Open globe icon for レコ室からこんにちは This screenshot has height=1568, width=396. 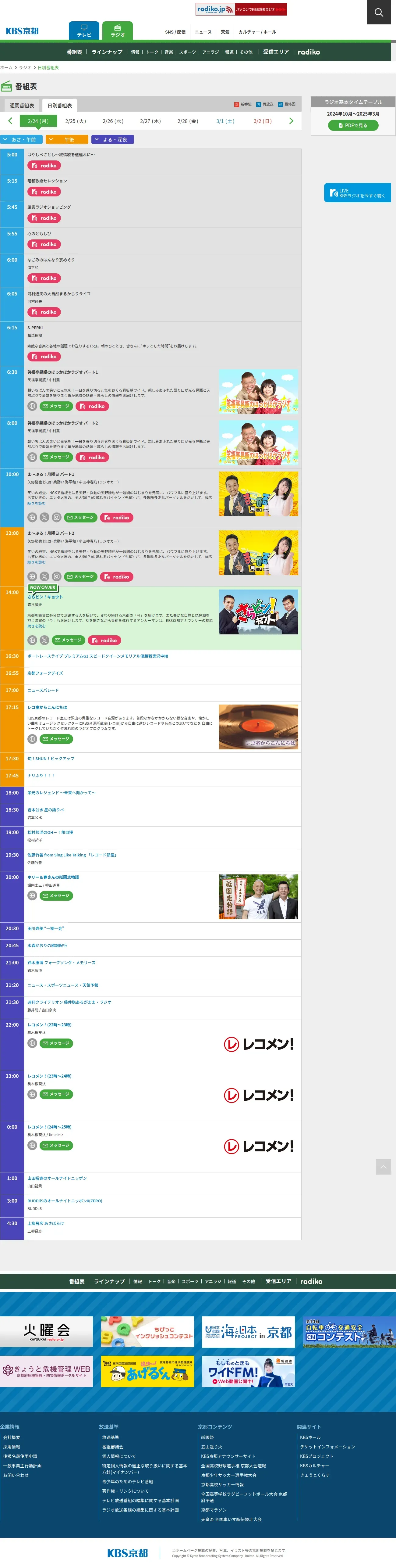pyautogui.click(x=32, y=739)
